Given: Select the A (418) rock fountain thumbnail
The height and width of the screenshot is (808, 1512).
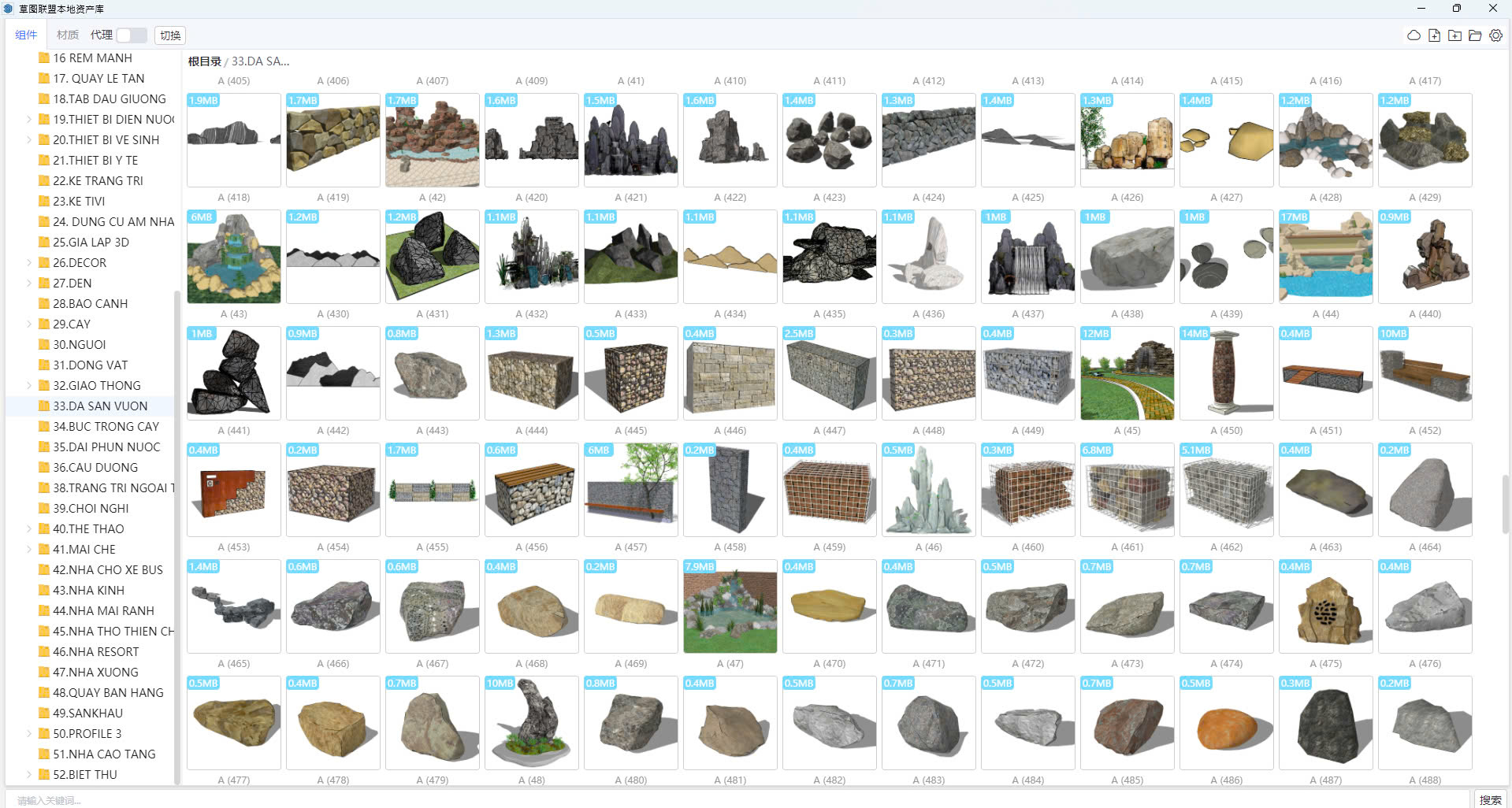Looking at the screenshot, I should 234,257.
